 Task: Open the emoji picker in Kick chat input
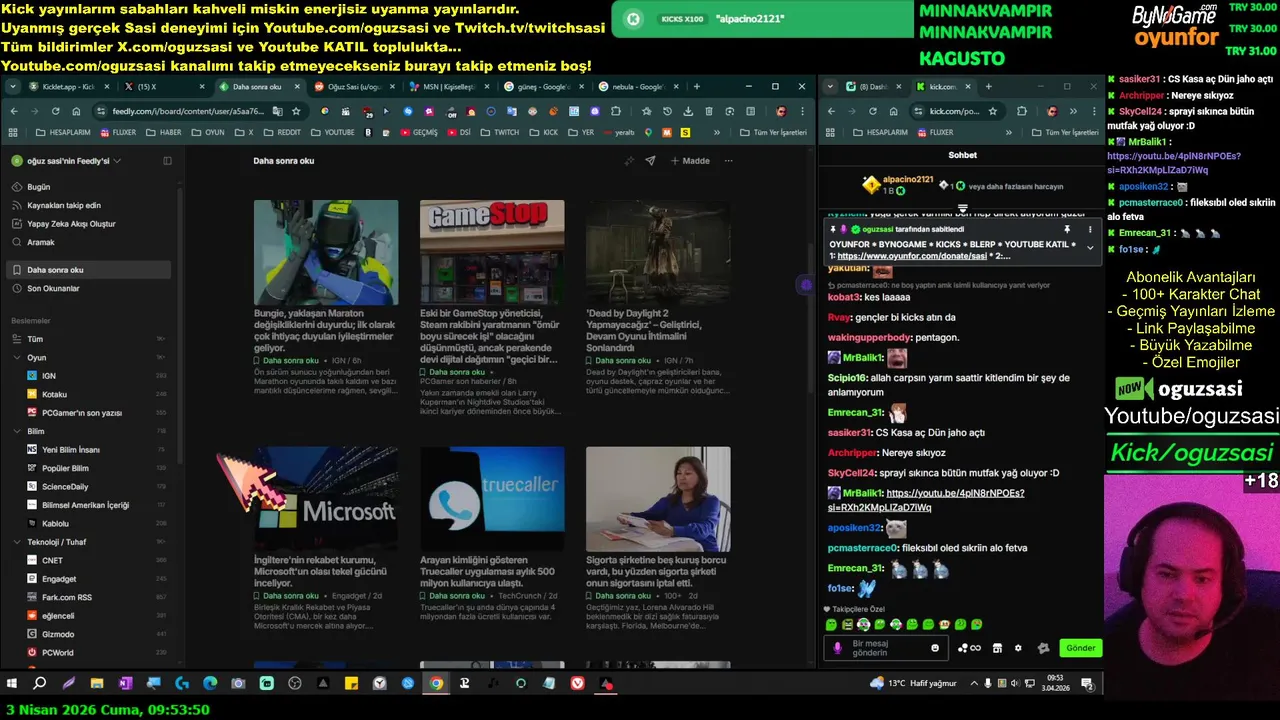(935, 648)
